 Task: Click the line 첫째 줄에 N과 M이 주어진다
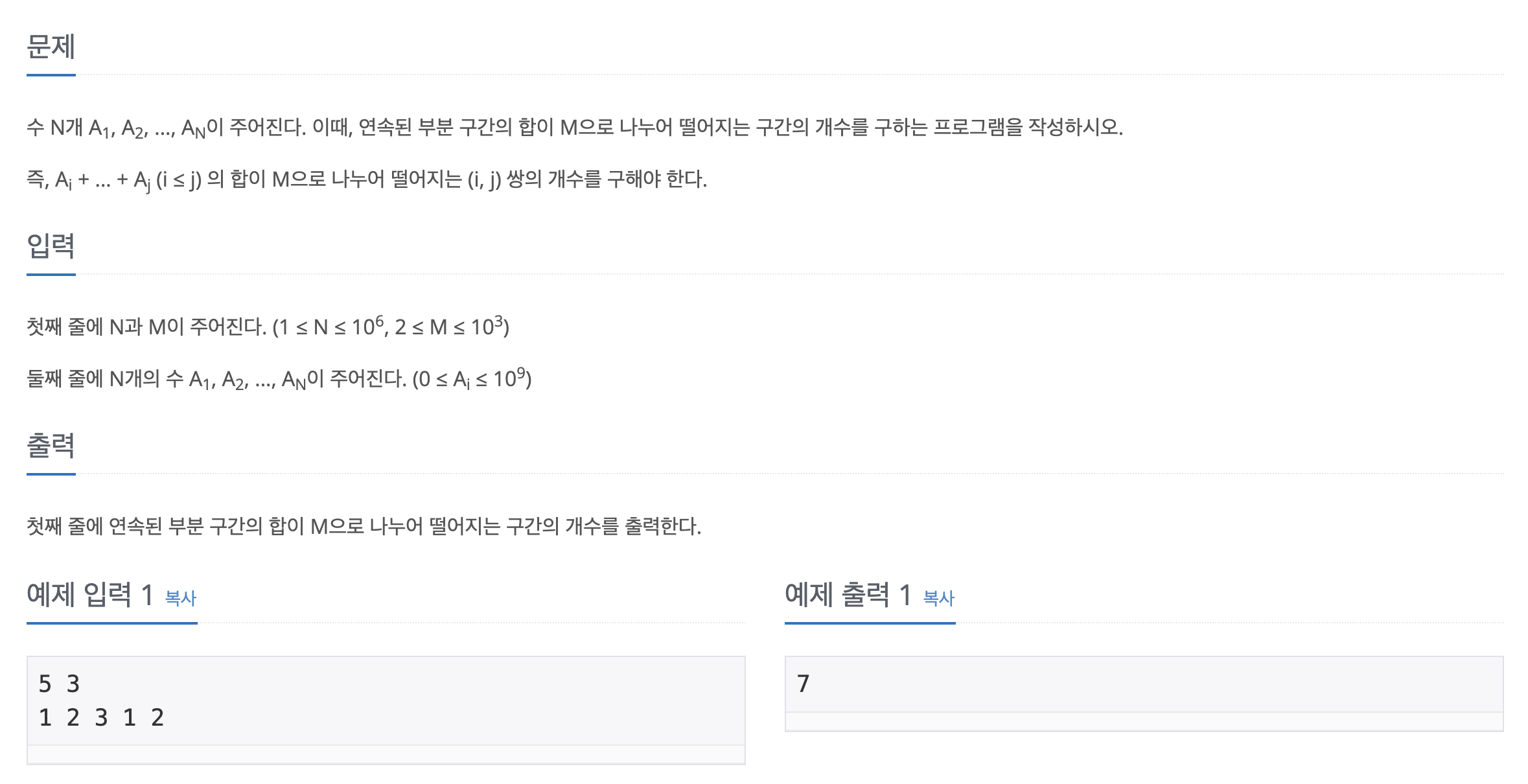click(268, 326)
